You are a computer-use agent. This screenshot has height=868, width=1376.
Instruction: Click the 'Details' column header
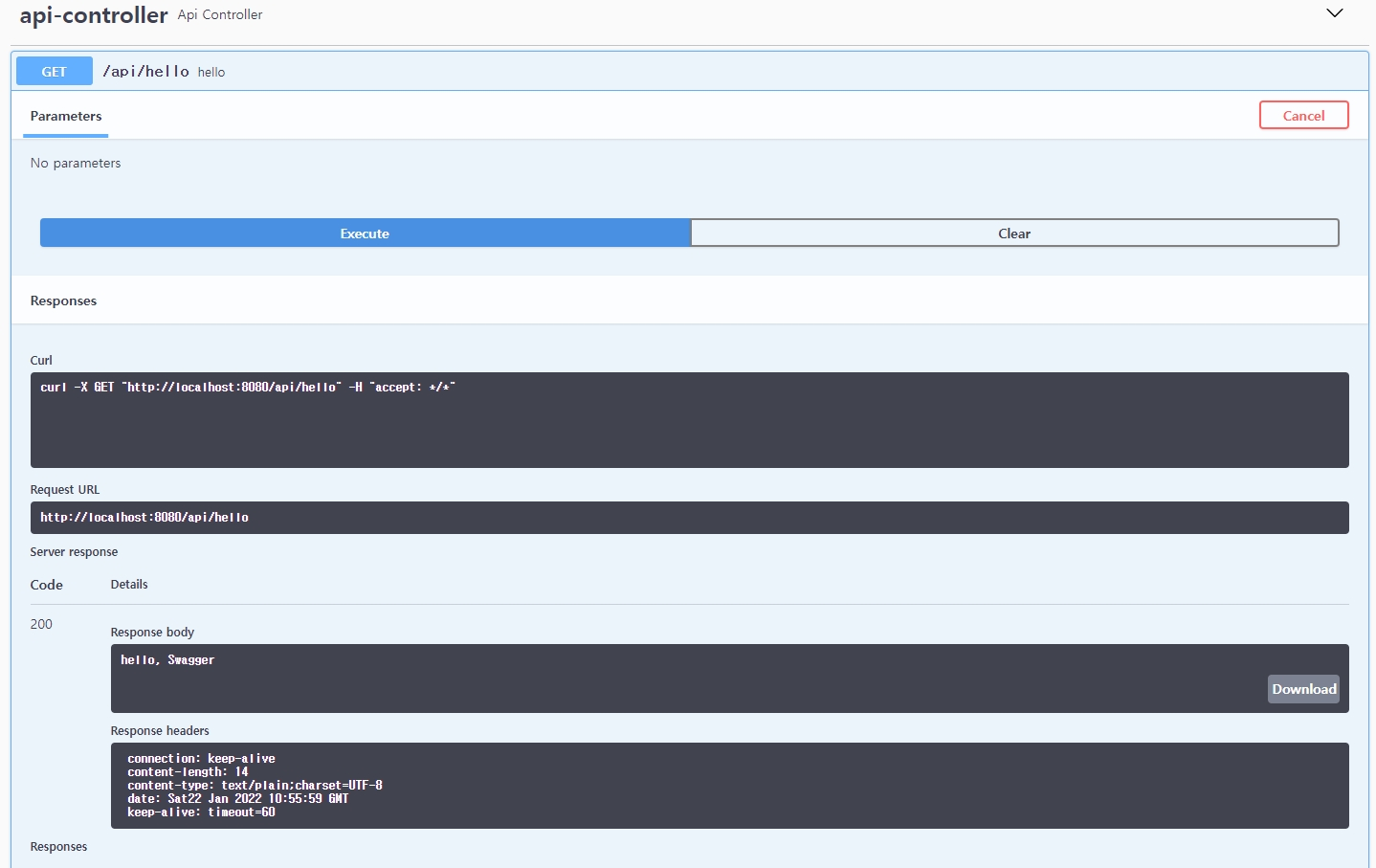tap(129, 585)
